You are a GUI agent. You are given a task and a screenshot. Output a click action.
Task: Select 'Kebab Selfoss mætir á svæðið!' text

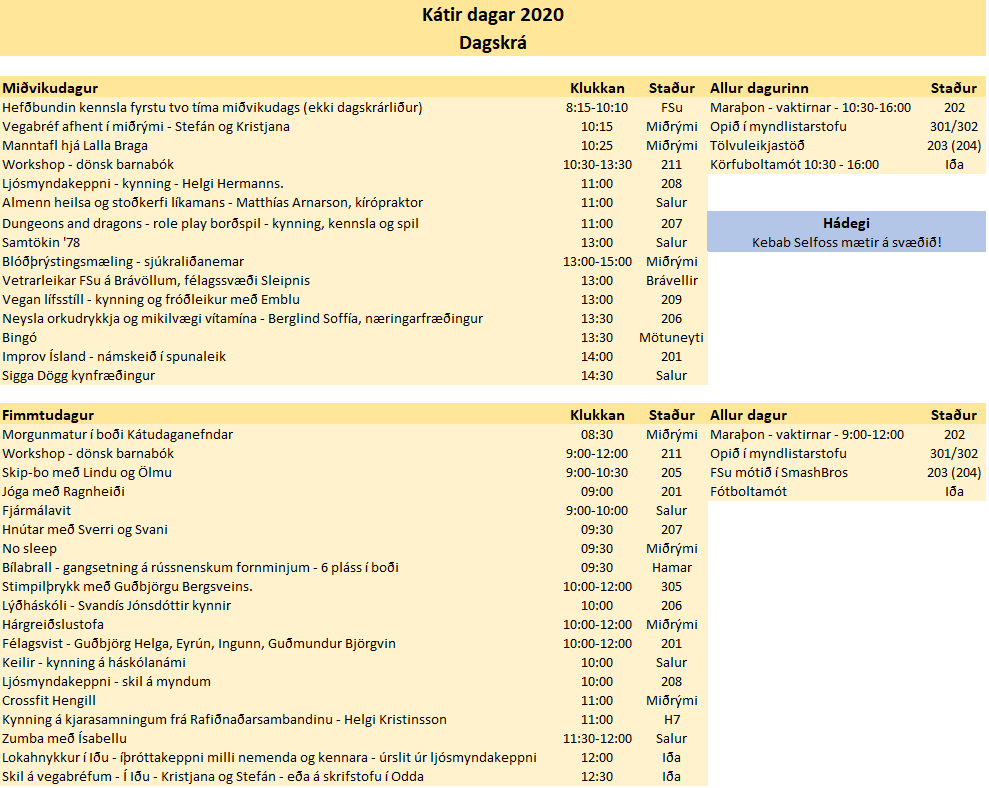(846, 242)
